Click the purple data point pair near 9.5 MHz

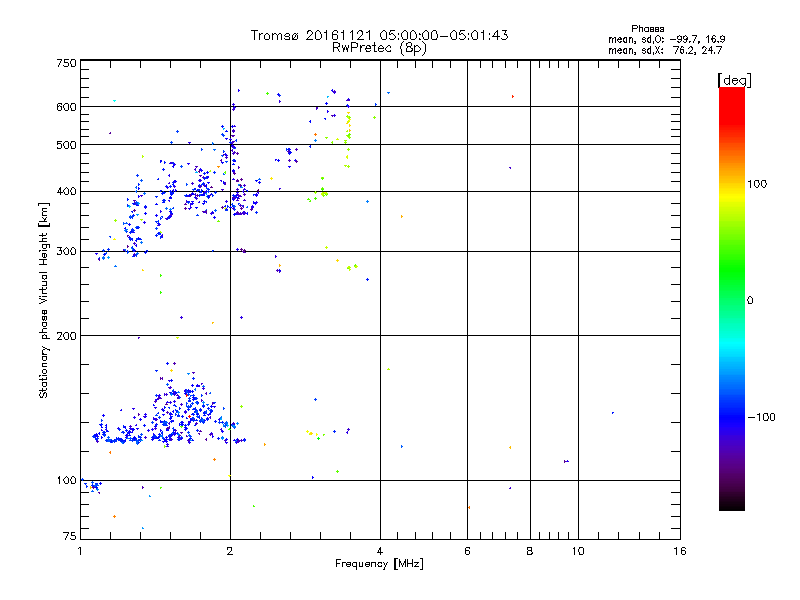(566, 461)
